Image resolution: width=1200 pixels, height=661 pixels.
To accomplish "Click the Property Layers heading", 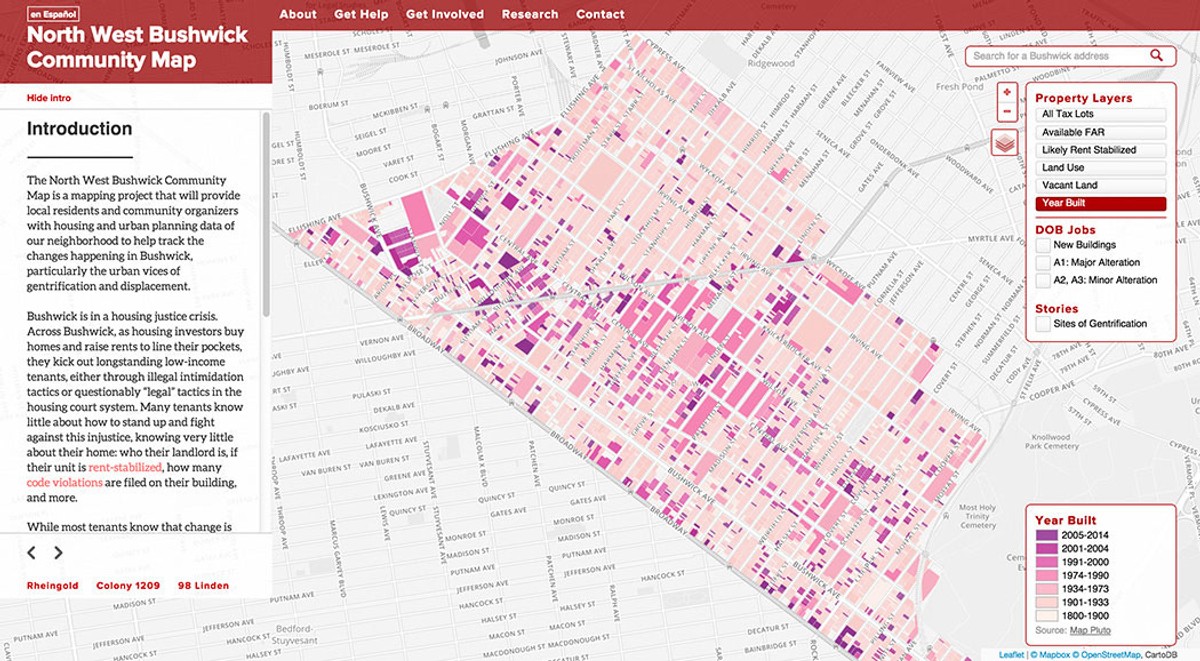I will 1084,98.
